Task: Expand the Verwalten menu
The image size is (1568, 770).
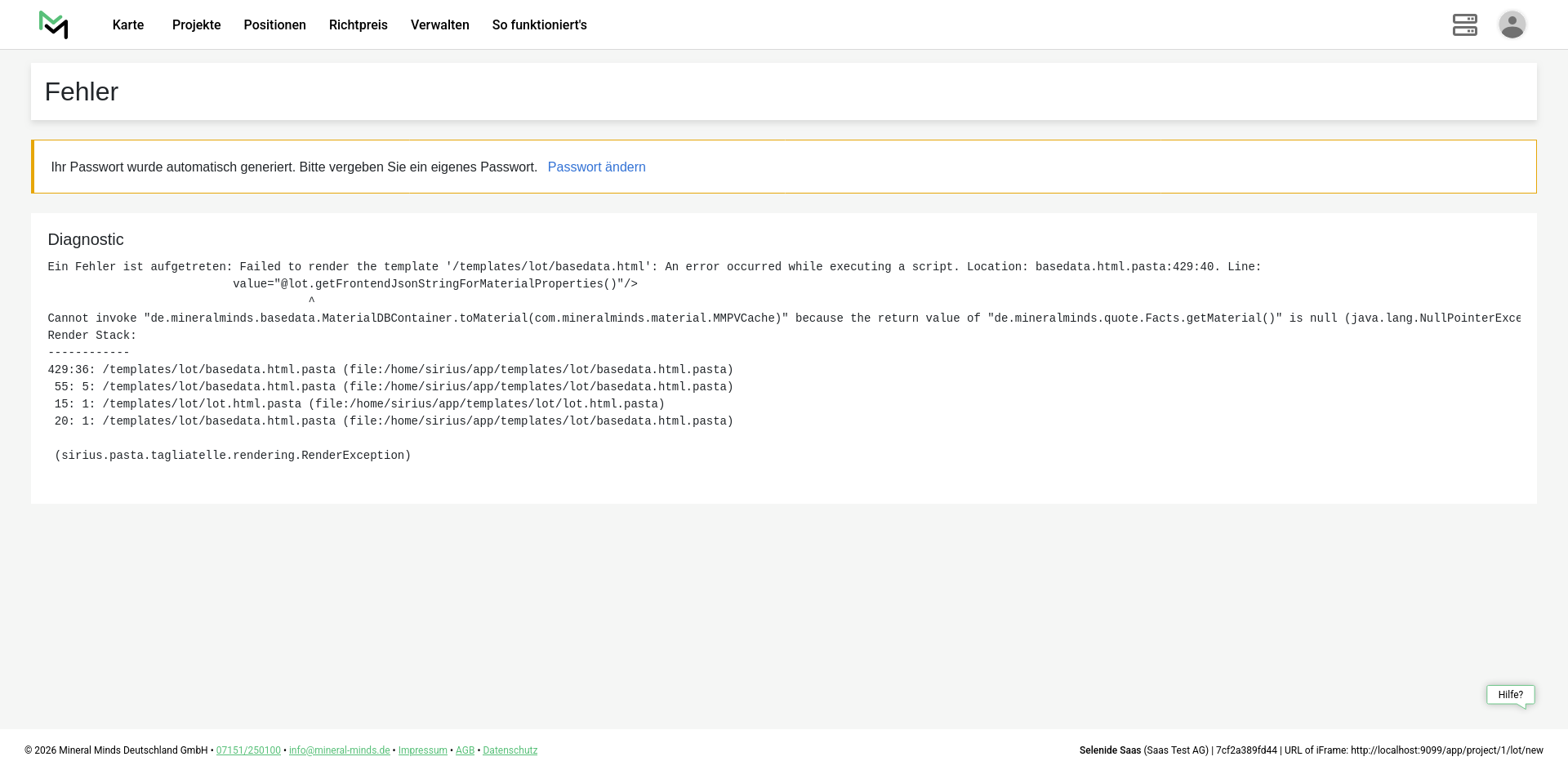Action: pyautogui.click(x=439, y=25)
